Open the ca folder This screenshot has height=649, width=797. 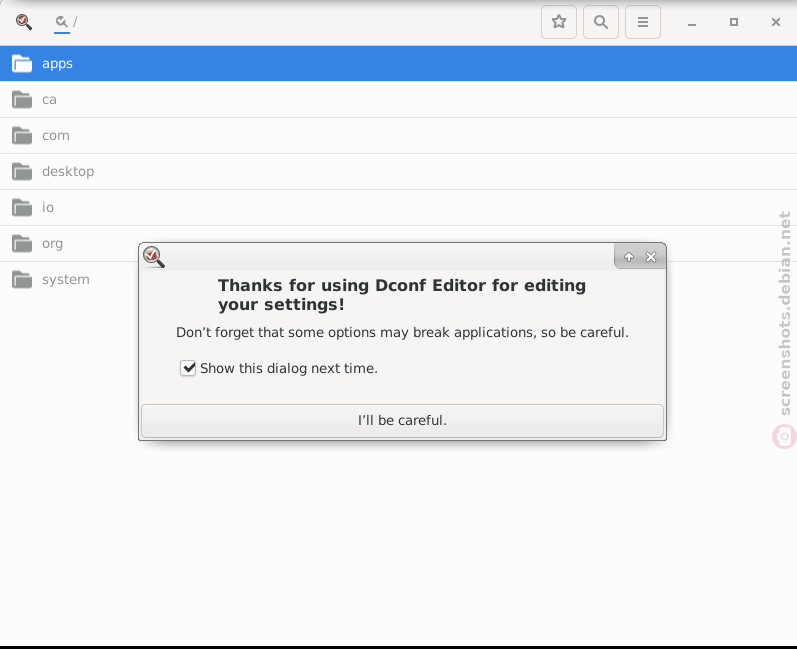tap(398, 100)
